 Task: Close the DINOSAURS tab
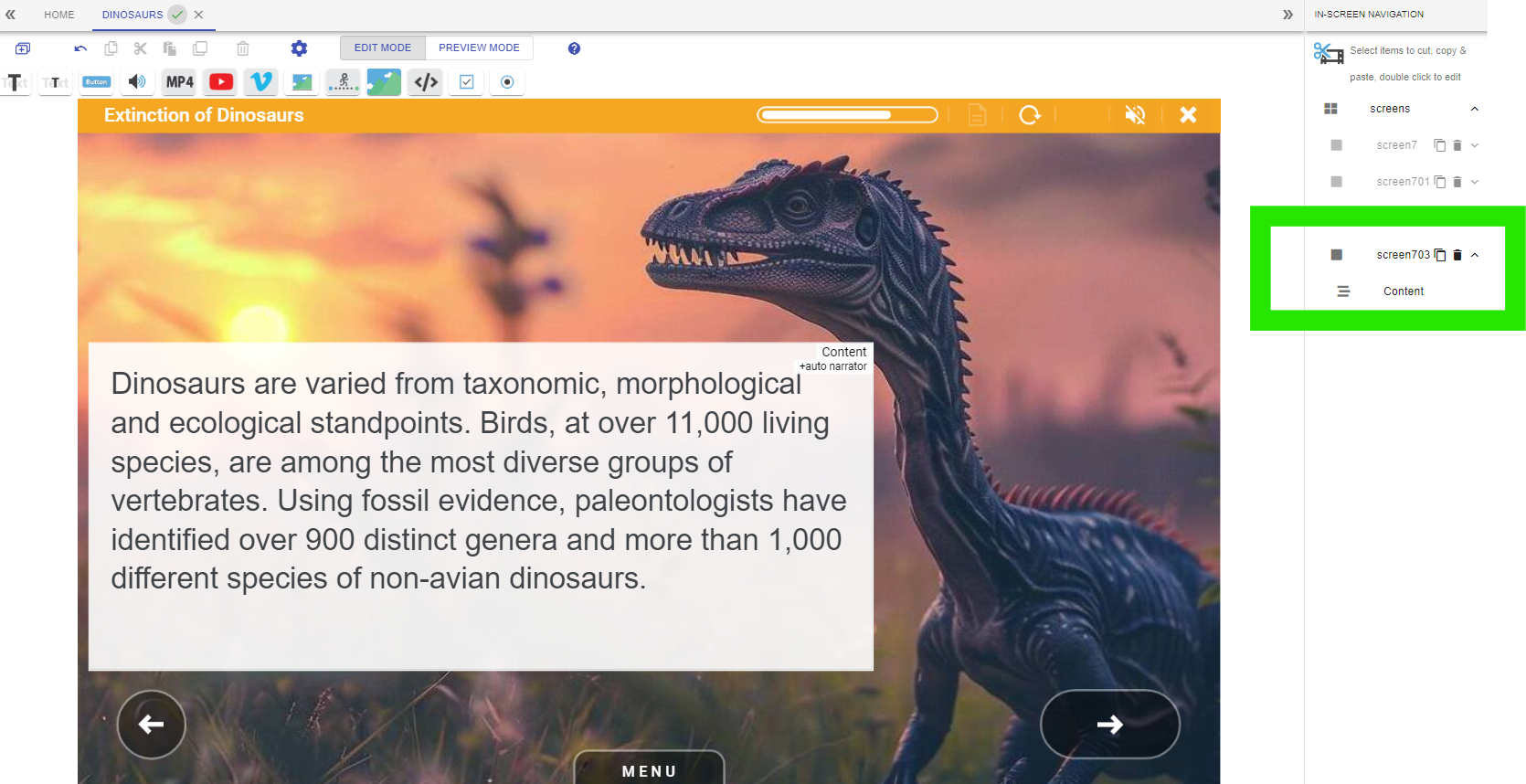tap(198, 15)
